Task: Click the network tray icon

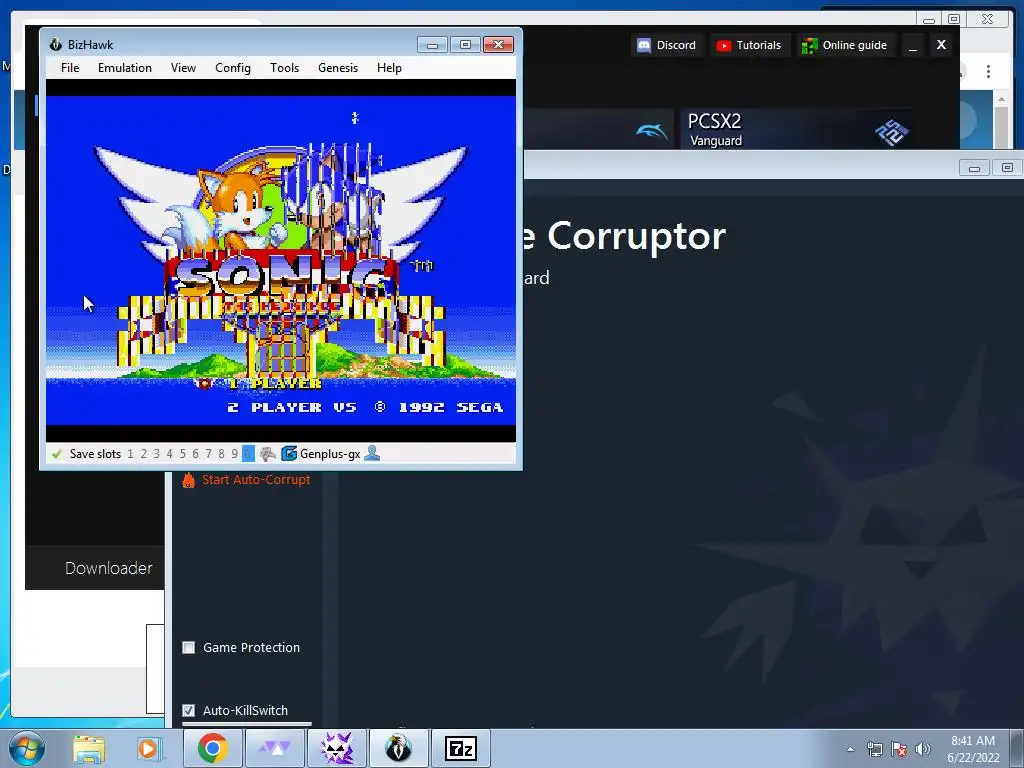Action: (874, 749)
